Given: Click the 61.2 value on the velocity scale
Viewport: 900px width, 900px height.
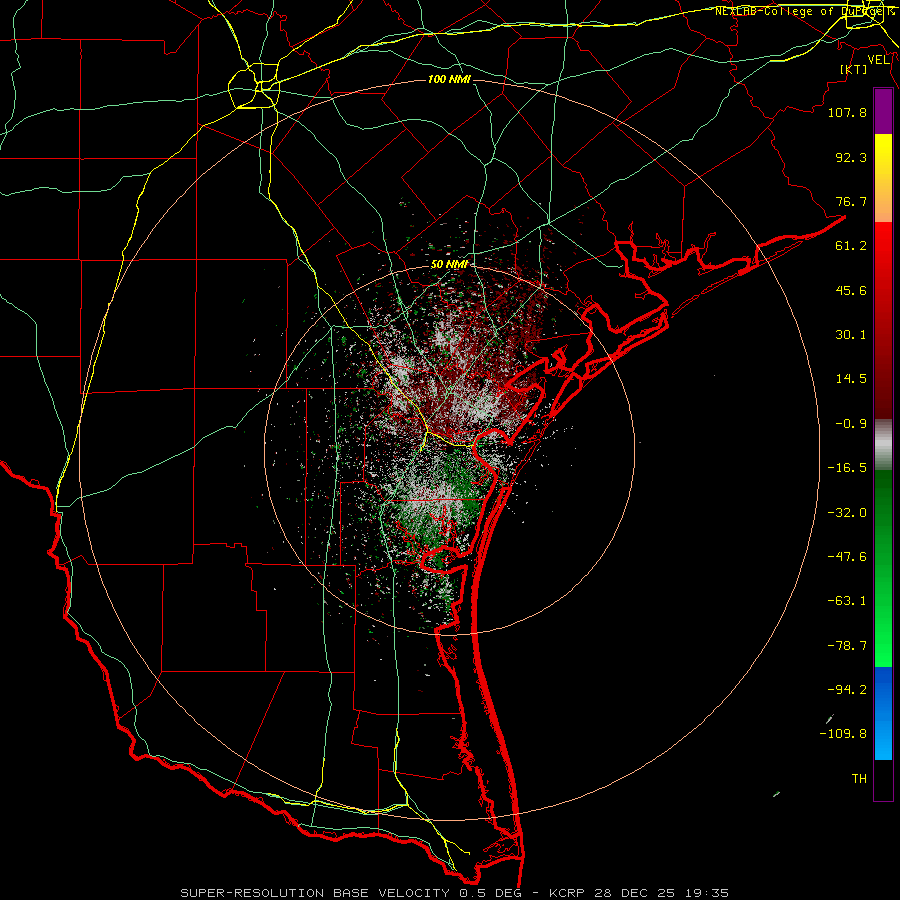Looking at the screenshot, I should [x=851, y=246].
